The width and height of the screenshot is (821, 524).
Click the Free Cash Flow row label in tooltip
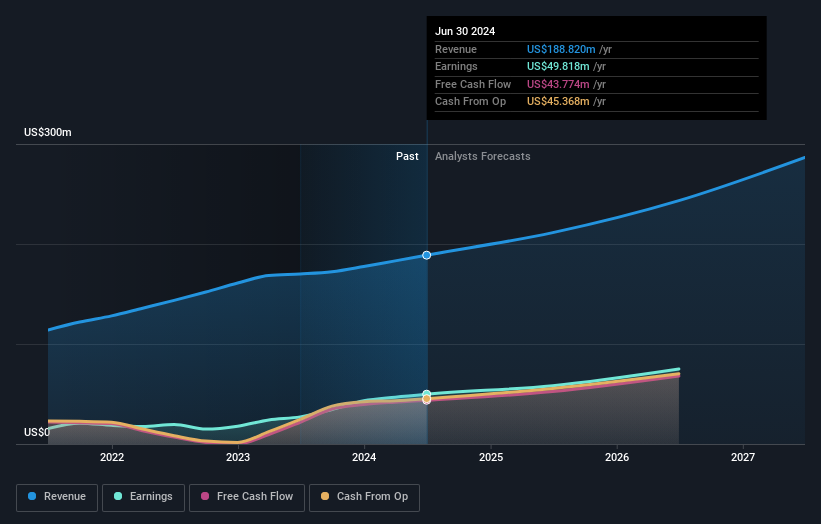pos(473,84)
